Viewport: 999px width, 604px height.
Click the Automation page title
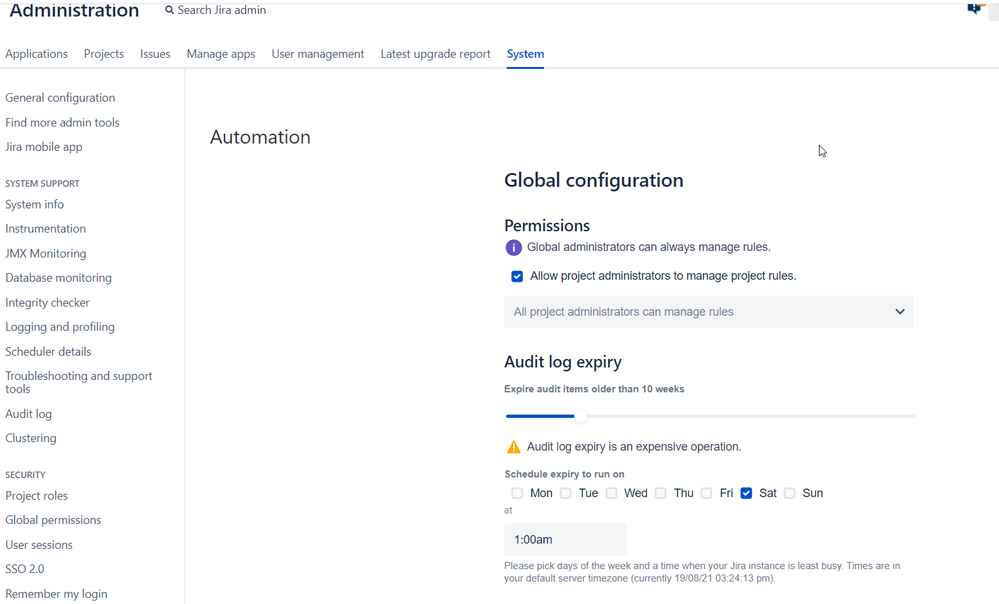[261, 137]
